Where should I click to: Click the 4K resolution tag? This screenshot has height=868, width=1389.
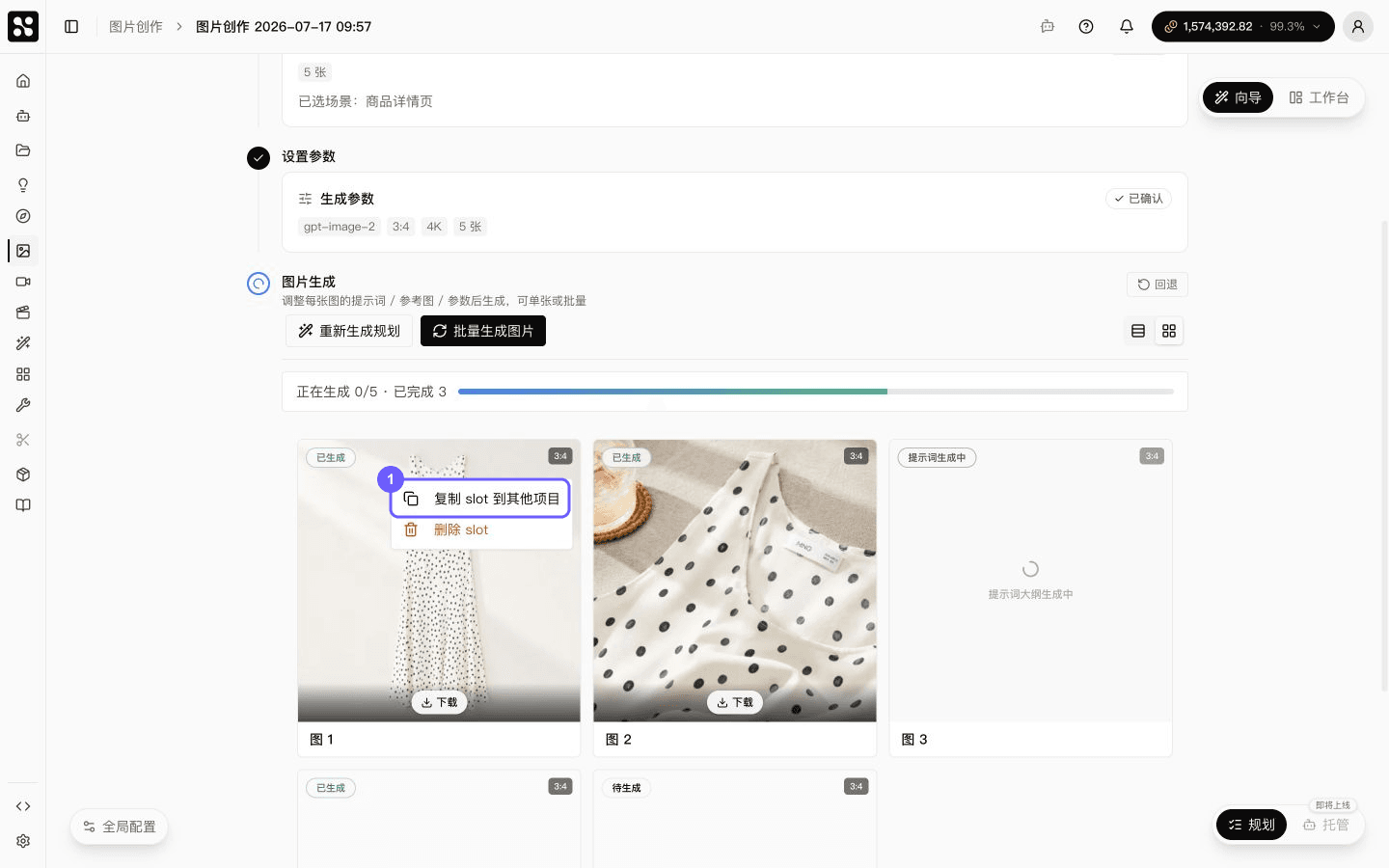(x=434, y=227)
